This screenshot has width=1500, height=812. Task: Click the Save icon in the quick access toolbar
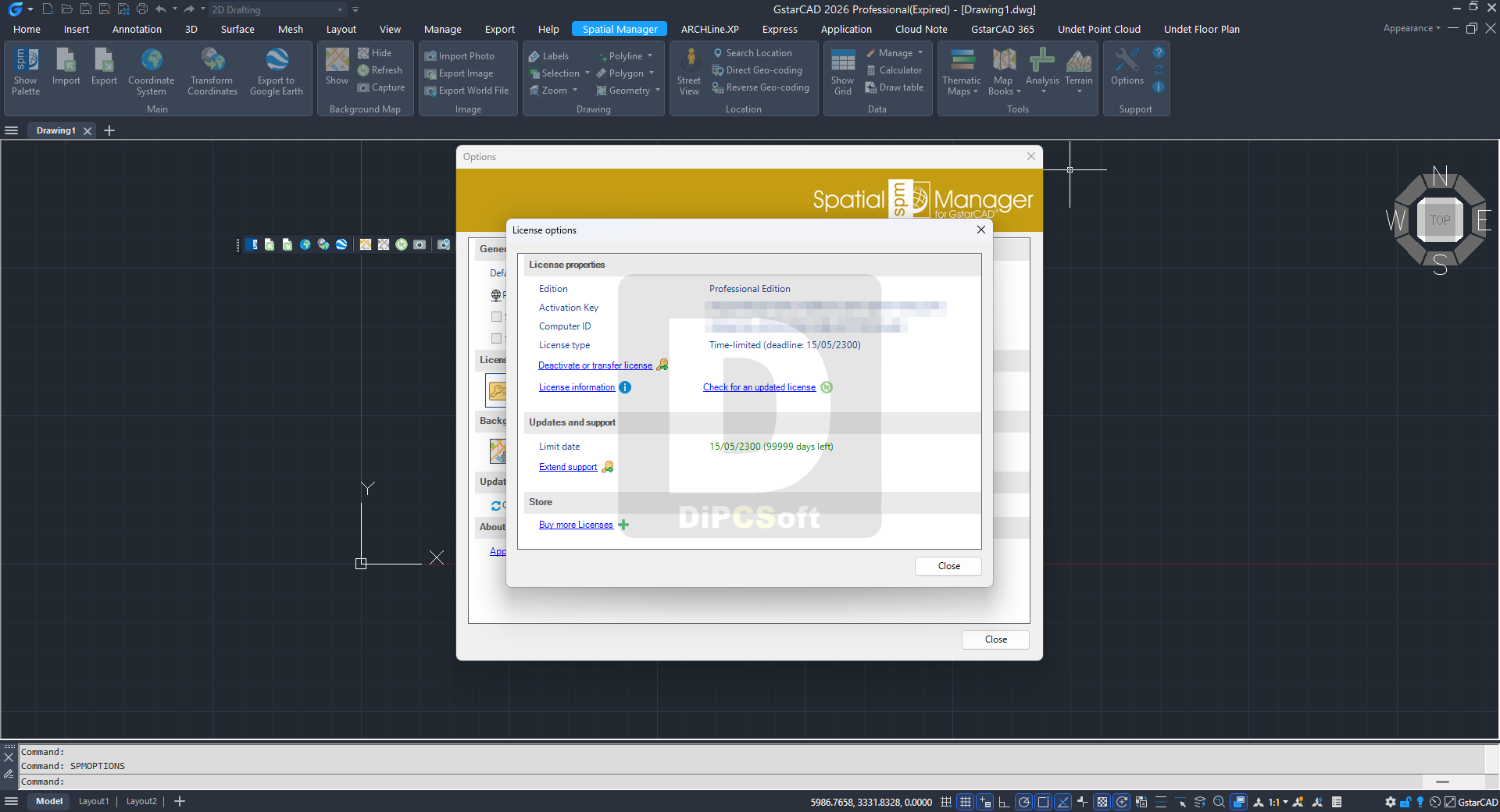[85, 9]
